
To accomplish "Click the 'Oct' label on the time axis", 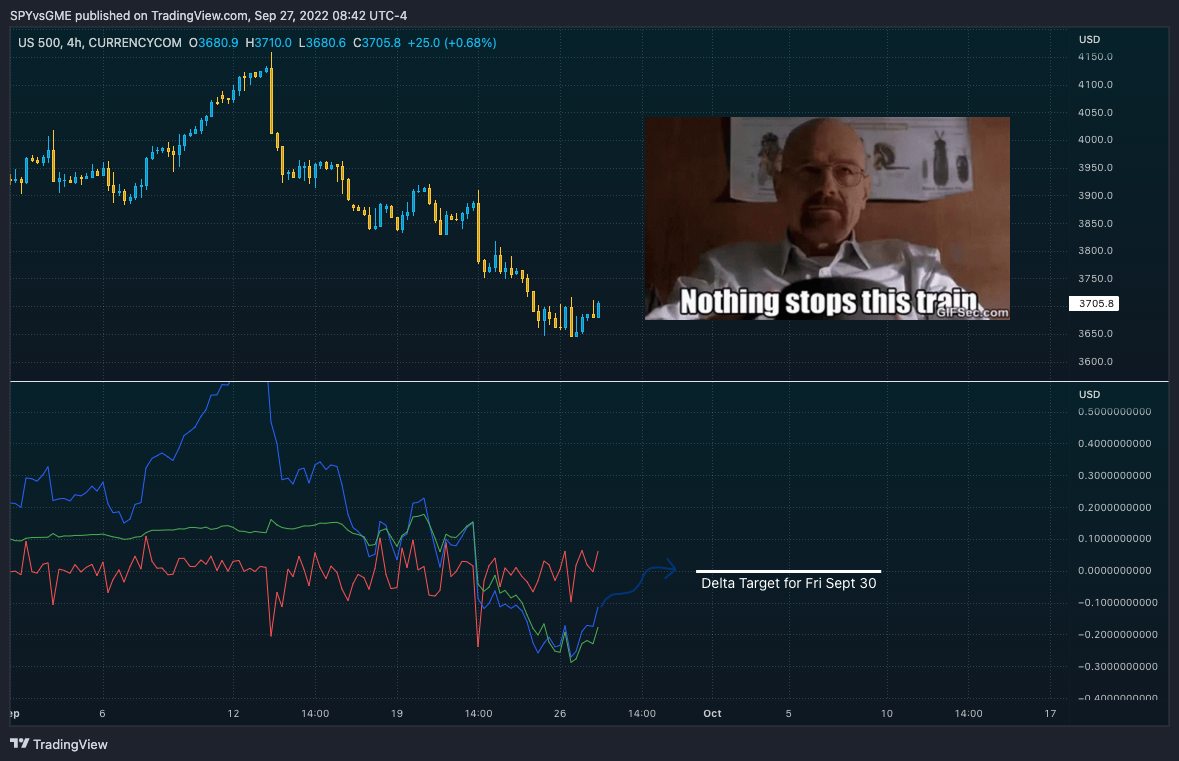I will pos(712,713).
